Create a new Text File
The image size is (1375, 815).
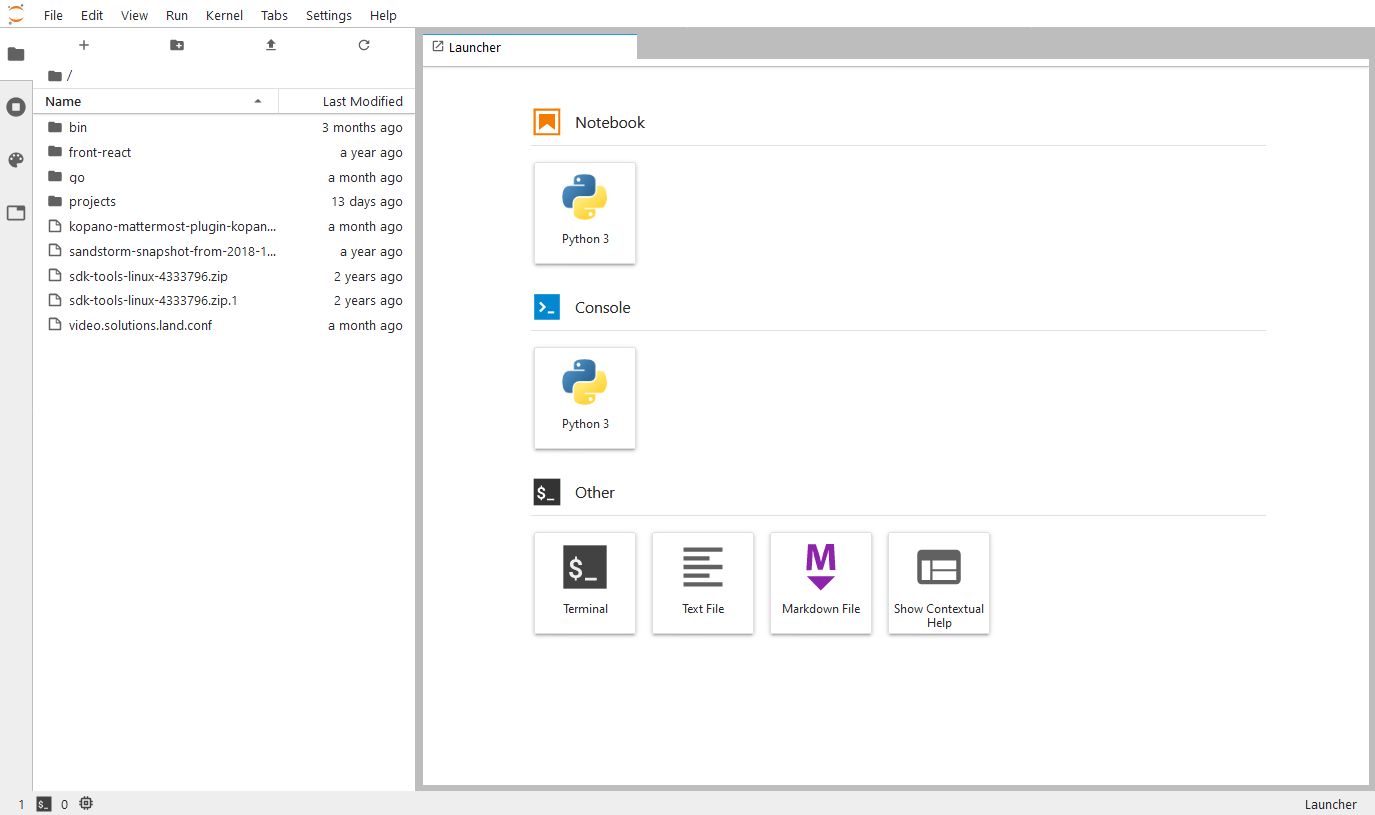(x=703, y=583)
